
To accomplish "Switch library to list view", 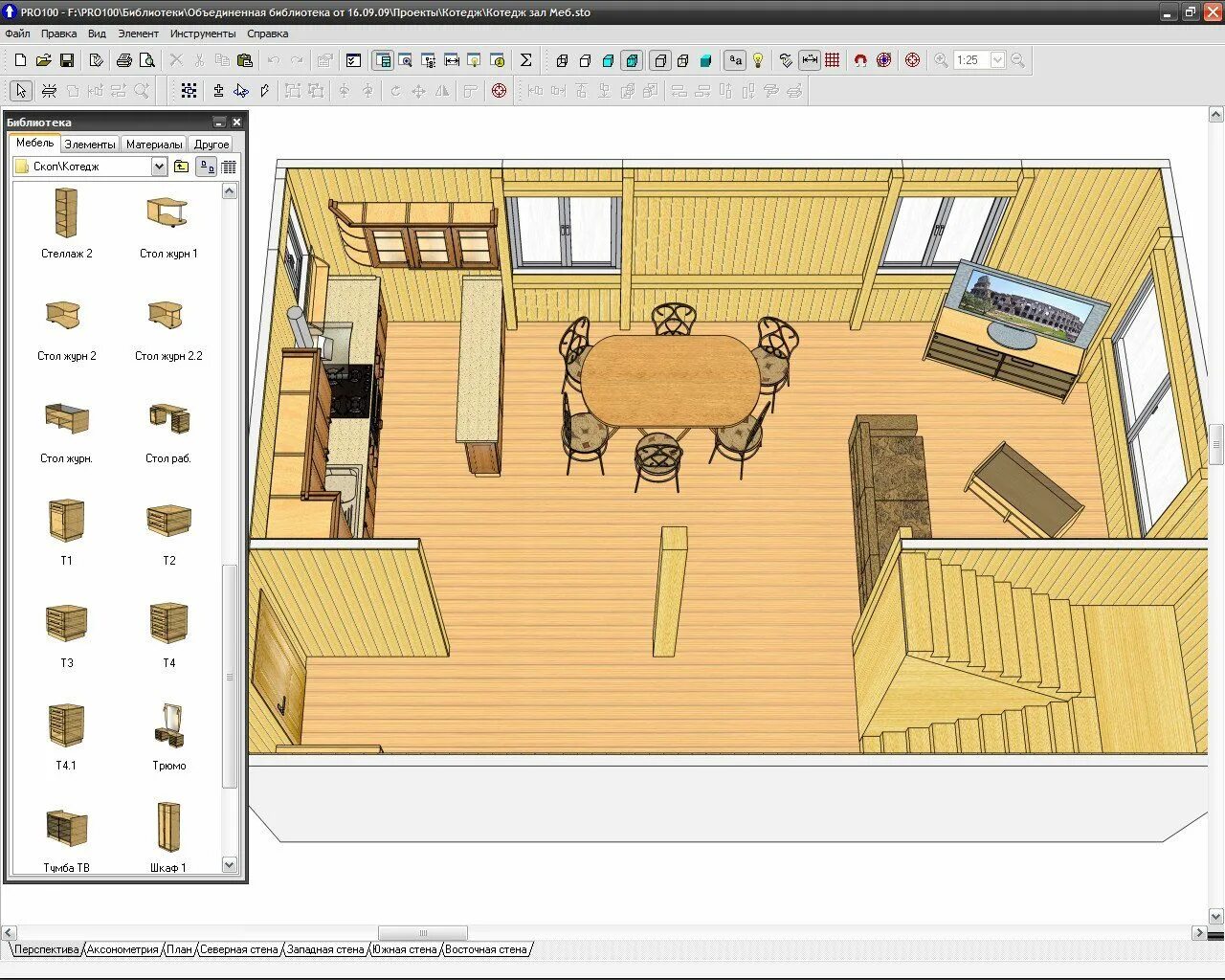I will (x=229, y=167).
